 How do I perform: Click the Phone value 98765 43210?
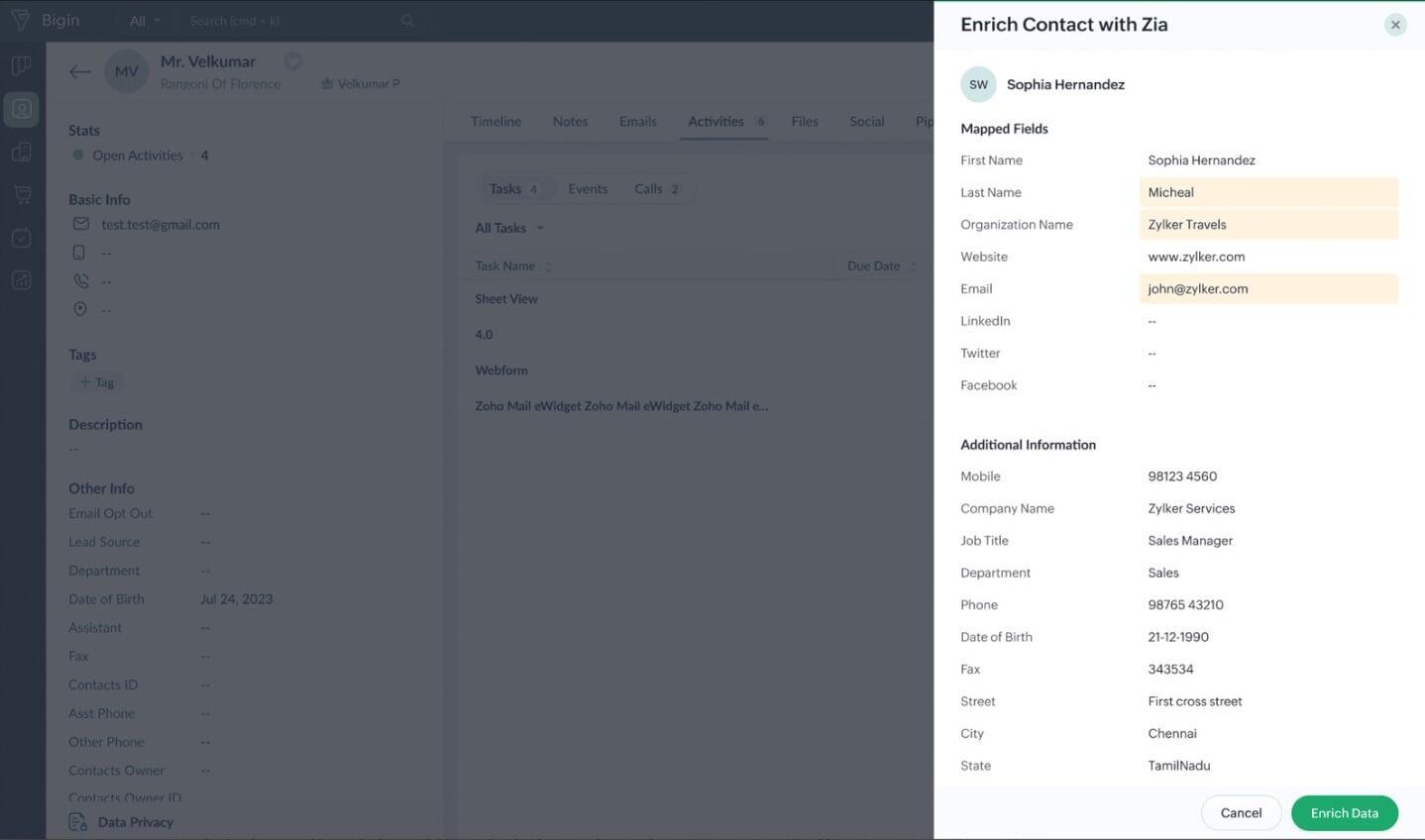[x=1185, y=604]
